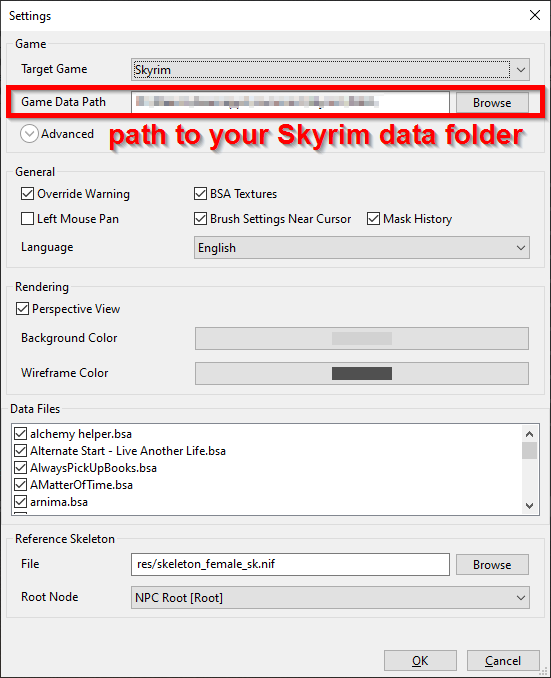Enable Left Mouse Pan checkbox
The width and height of the screenshot is (551, 678).
pyautogui.click(x=27, y=219)
